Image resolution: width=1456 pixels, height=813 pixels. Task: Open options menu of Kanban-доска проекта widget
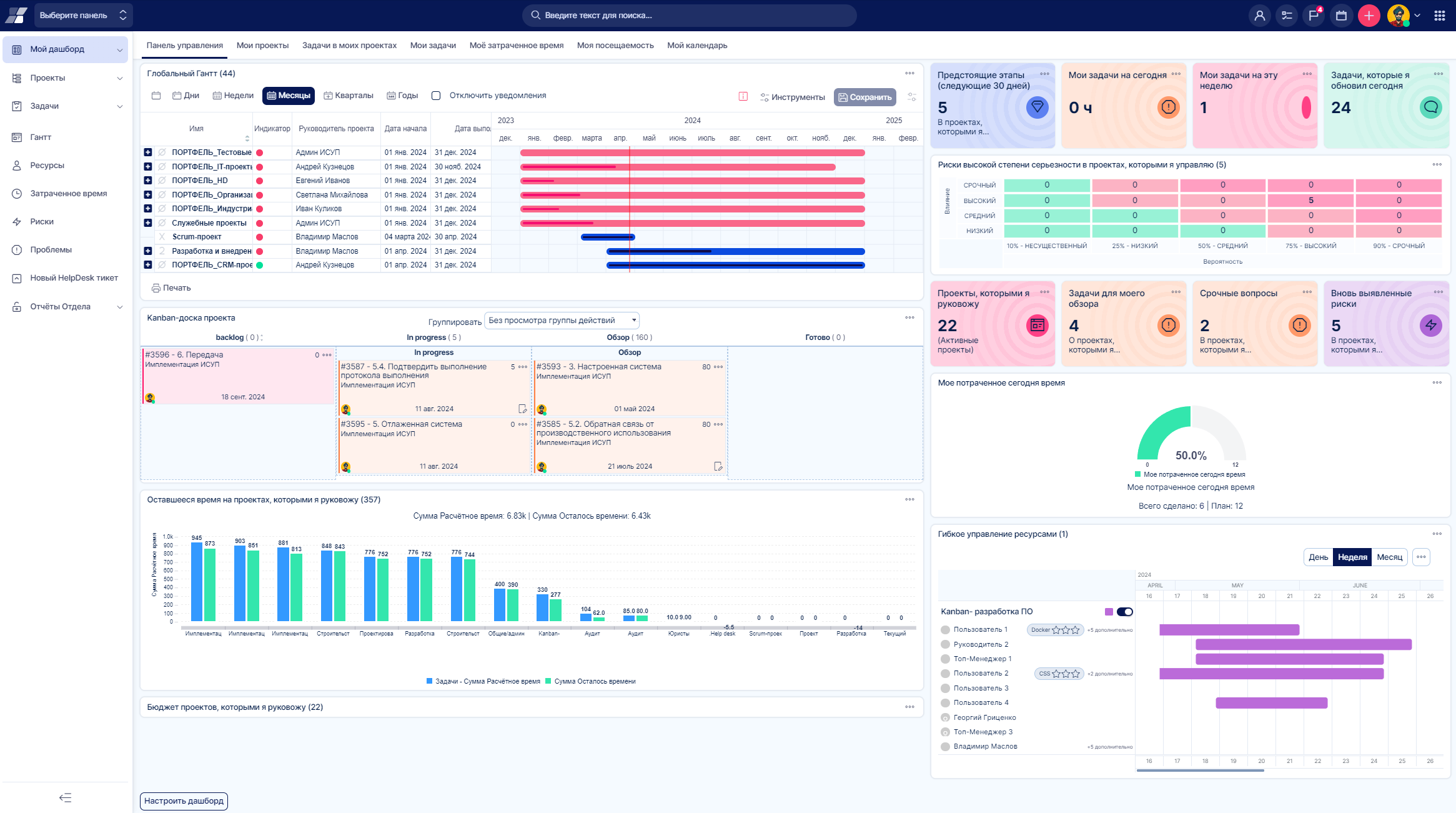(x=909, y=318)
